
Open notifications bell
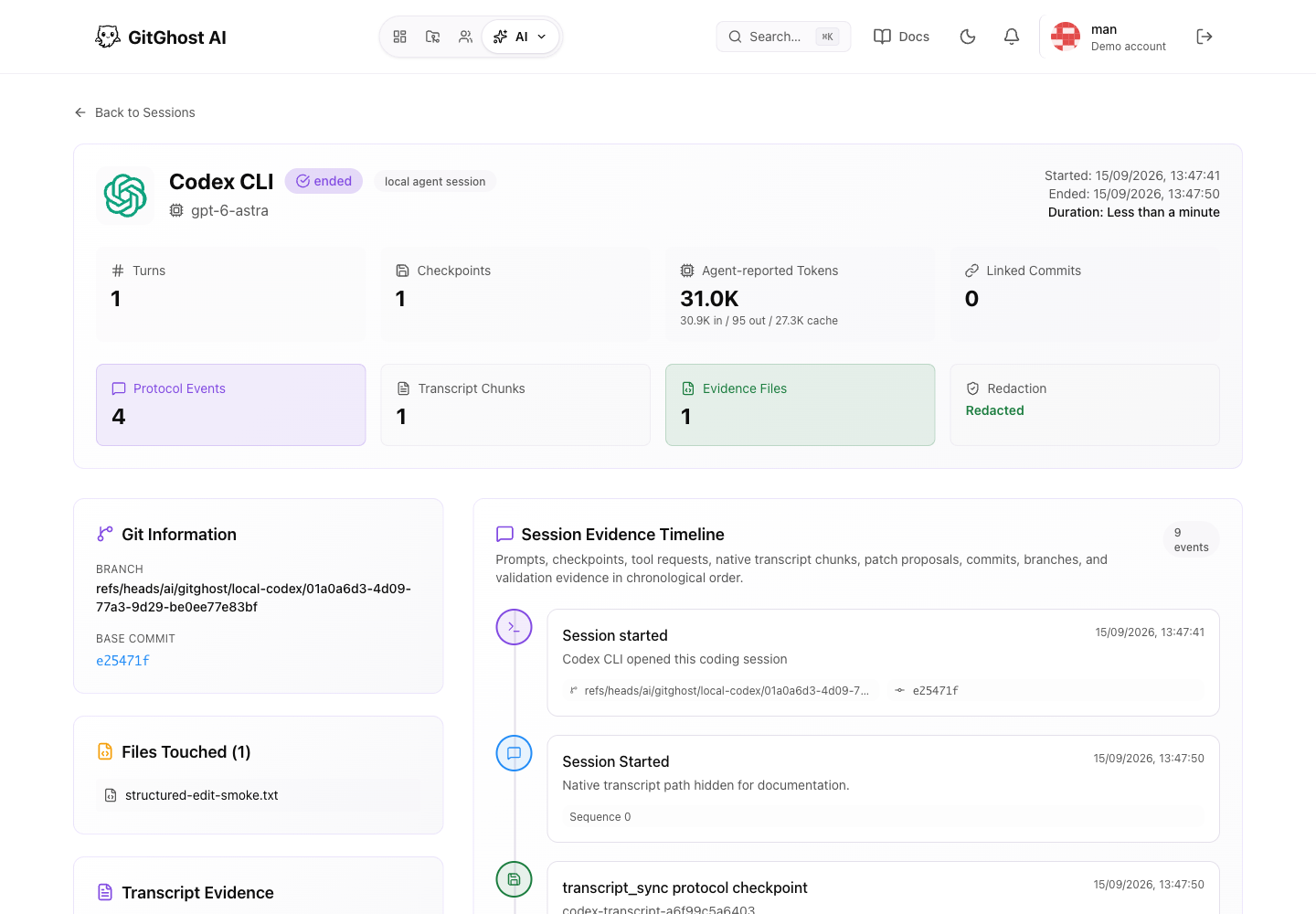[x=1012, y=37]
